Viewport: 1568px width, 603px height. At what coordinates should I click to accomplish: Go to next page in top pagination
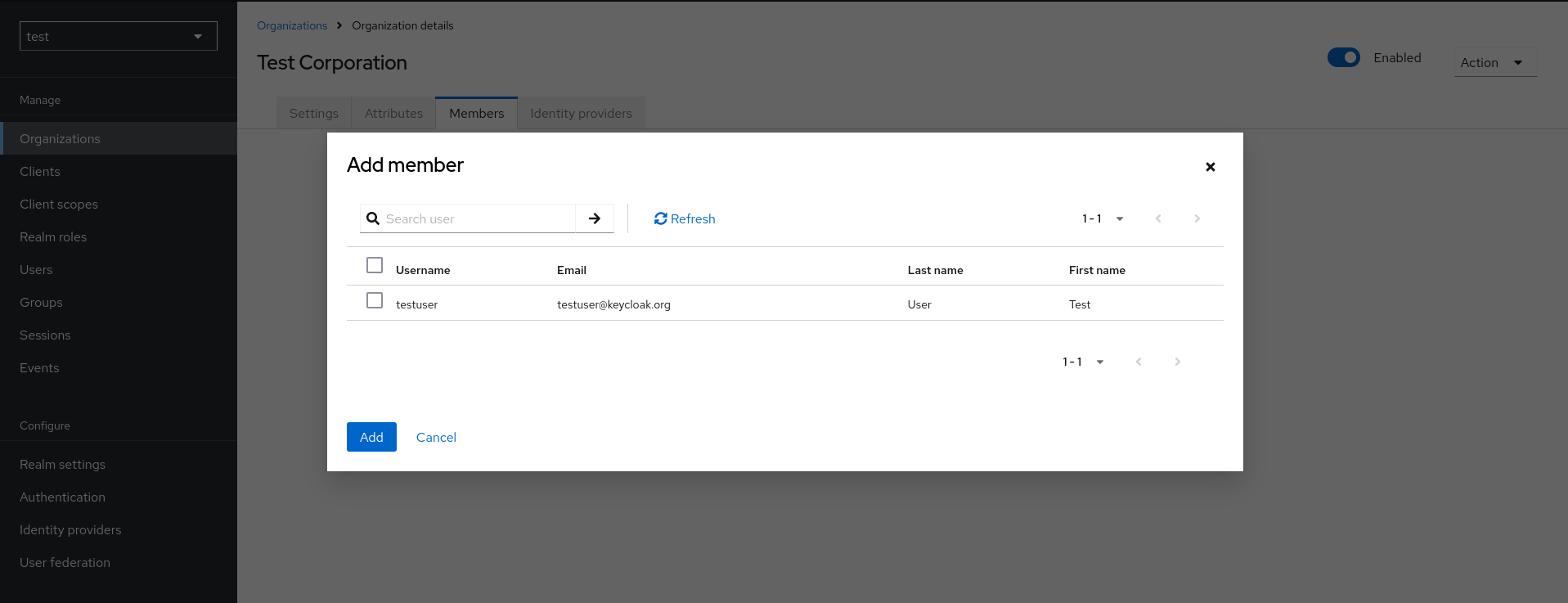(x=1197, y=218)
